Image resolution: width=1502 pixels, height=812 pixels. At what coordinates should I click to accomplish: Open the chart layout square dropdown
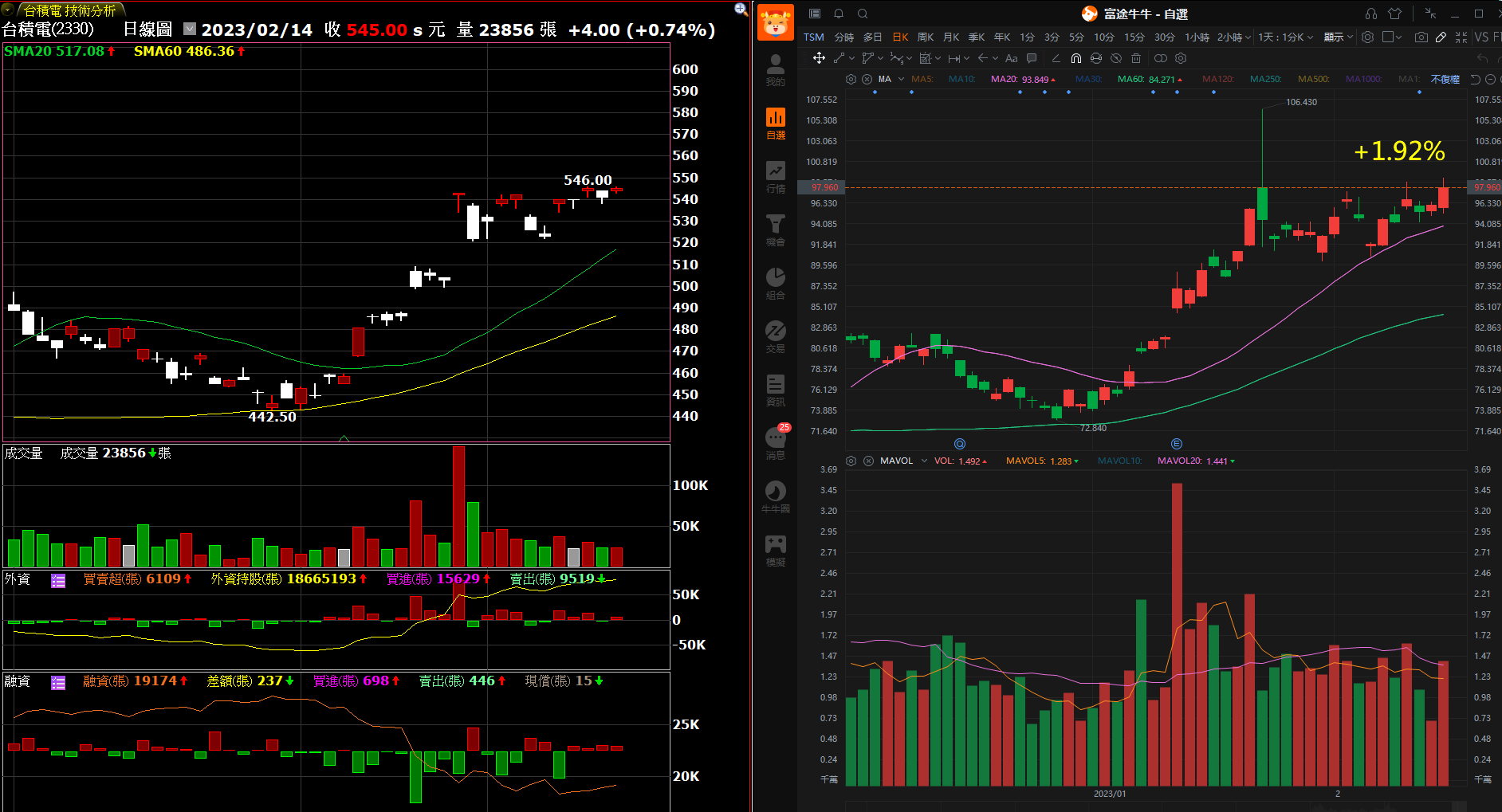(x=1392, y=37)
